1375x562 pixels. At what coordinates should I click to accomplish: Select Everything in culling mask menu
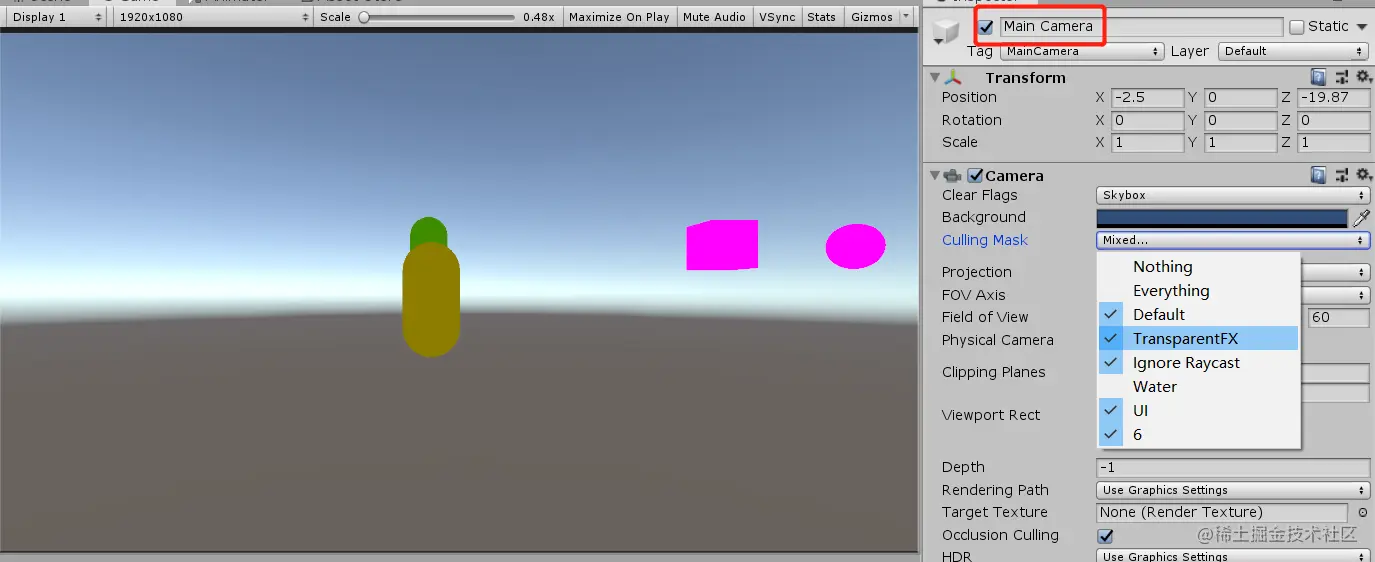pos(1198,291)
